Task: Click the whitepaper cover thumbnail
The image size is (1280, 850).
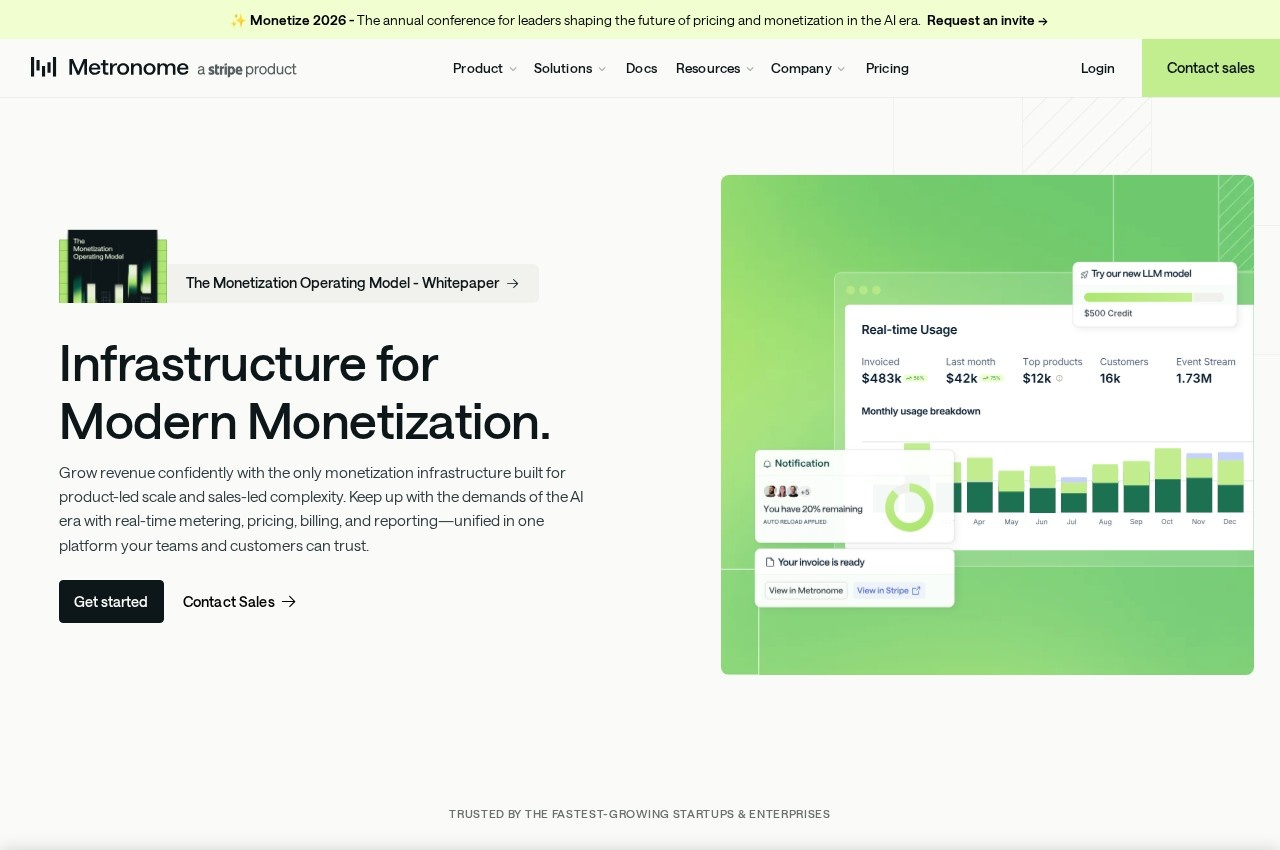Action: 113,266
